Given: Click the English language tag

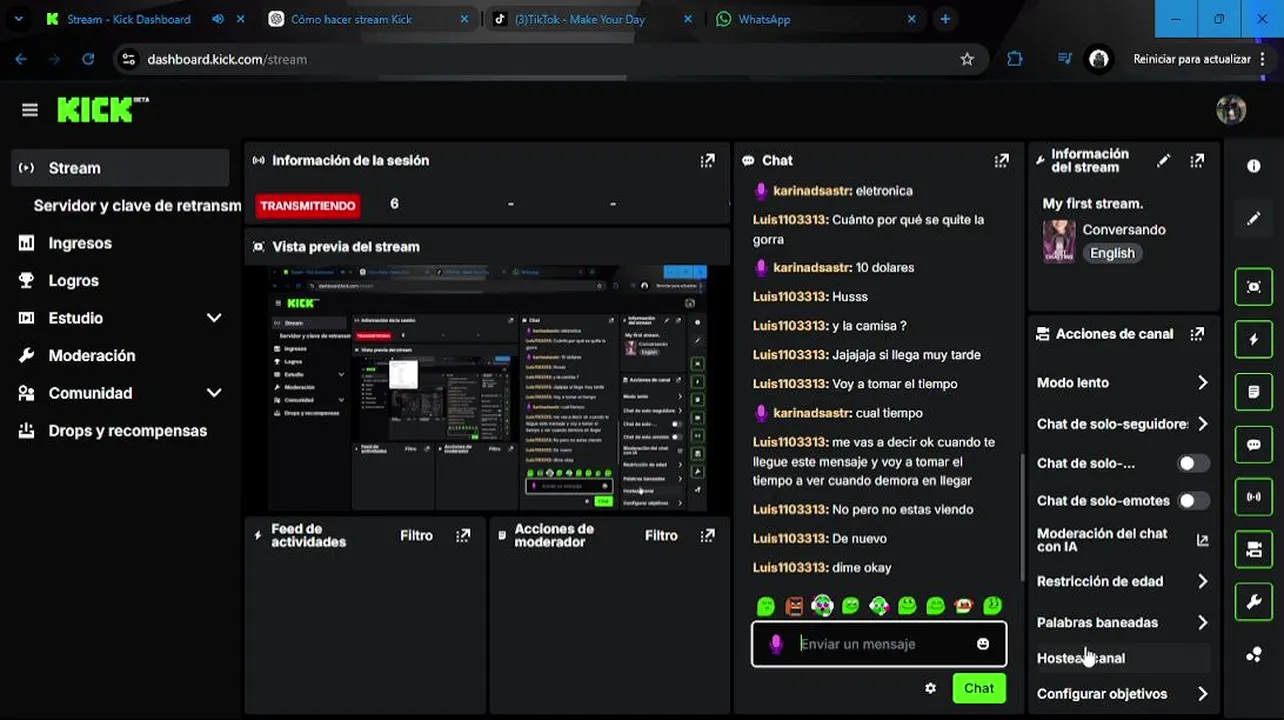Looking at the screenshot, I should (1112, 253).
